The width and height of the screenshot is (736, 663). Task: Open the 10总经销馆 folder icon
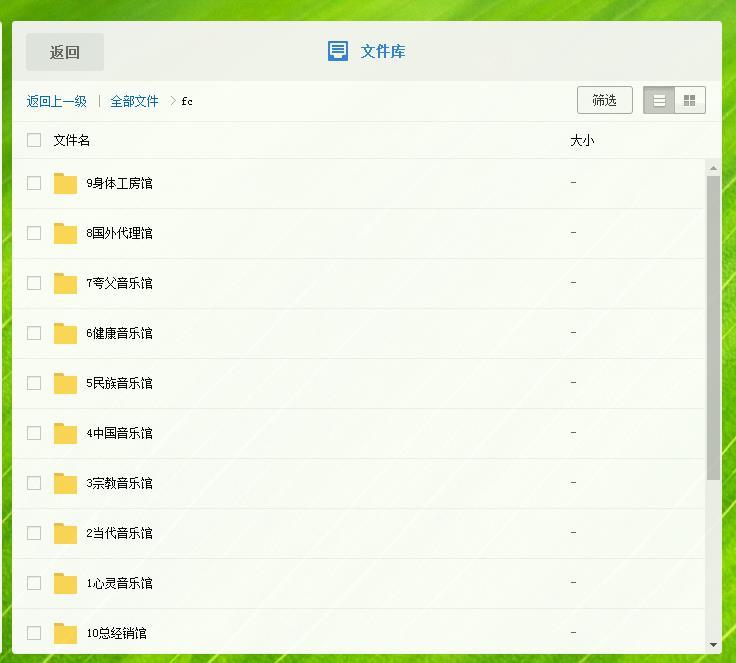[65, 633]
